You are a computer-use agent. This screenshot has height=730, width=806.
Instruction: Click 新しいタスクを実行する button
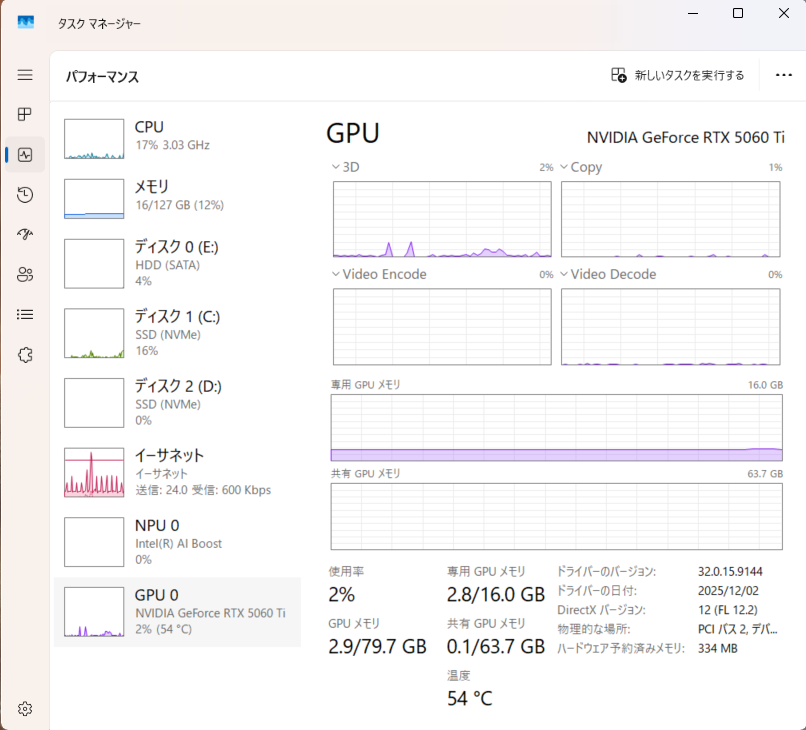(678, 75)
